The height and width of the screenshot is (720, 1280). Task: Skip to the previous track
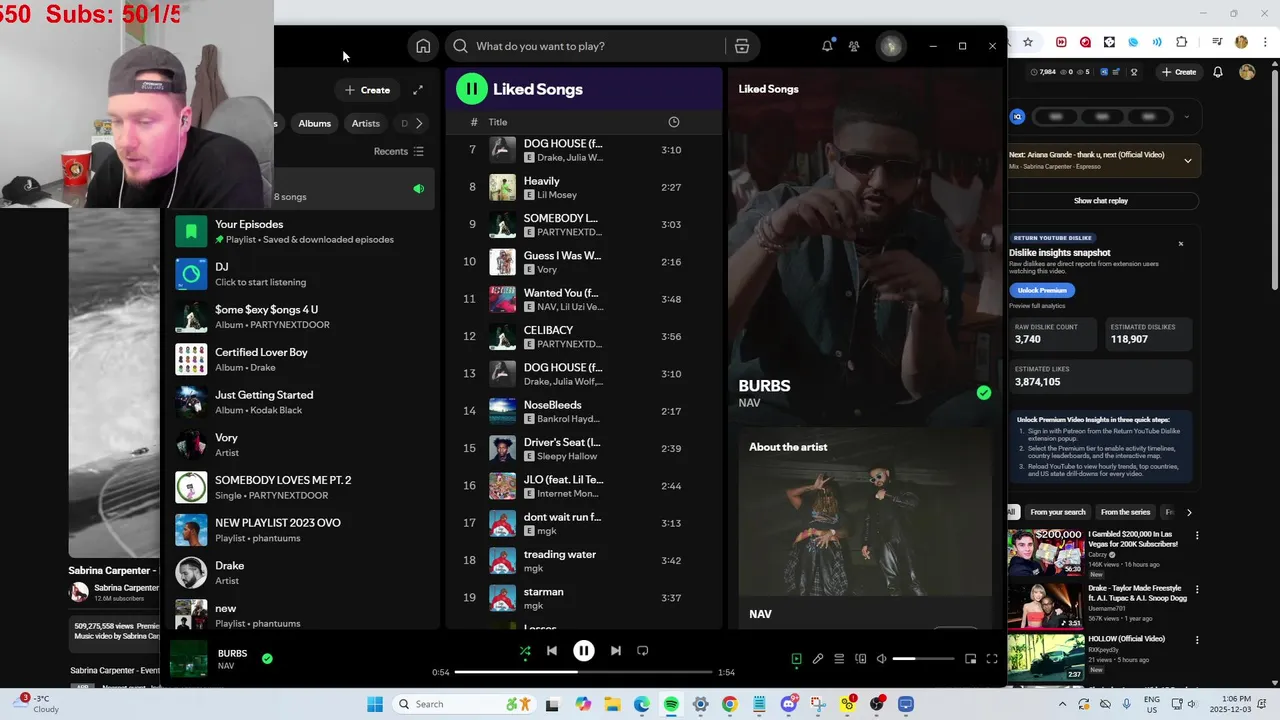552,651
